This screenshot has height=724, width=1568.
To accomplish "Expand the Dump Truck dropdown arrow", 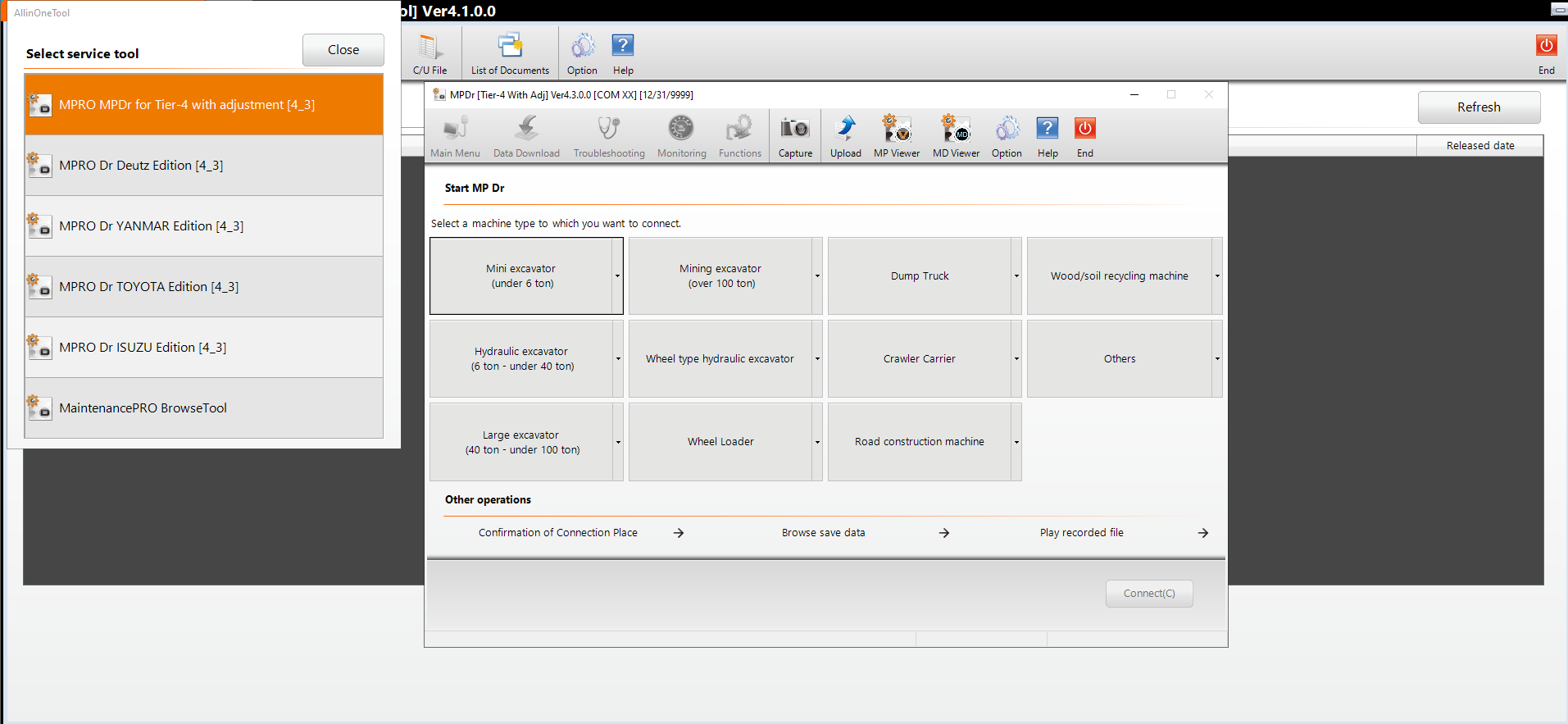I will [1016, 276].
